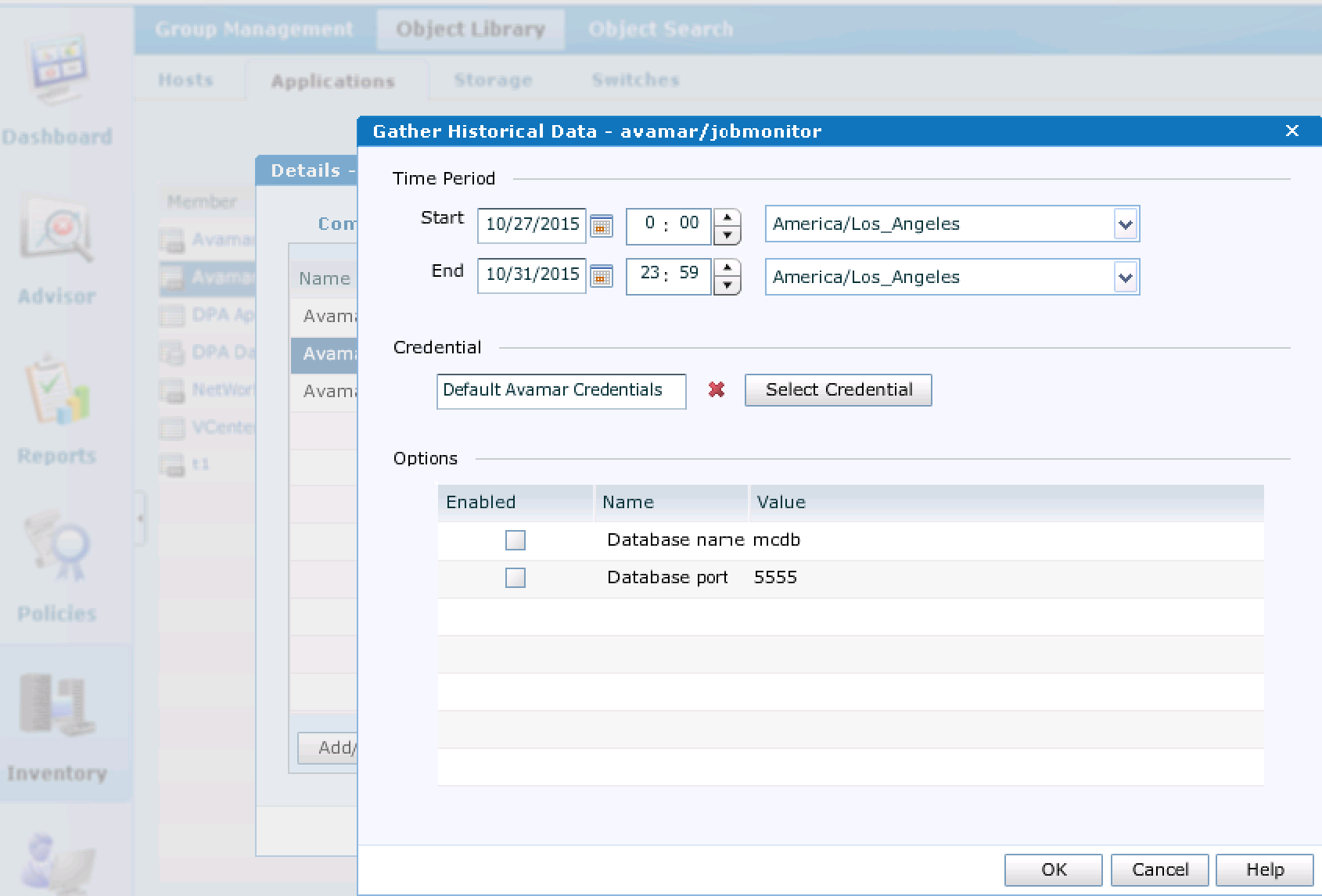The image size is (1322, 896).
Task: Click the Select Credential button
Action: point(838,390)
